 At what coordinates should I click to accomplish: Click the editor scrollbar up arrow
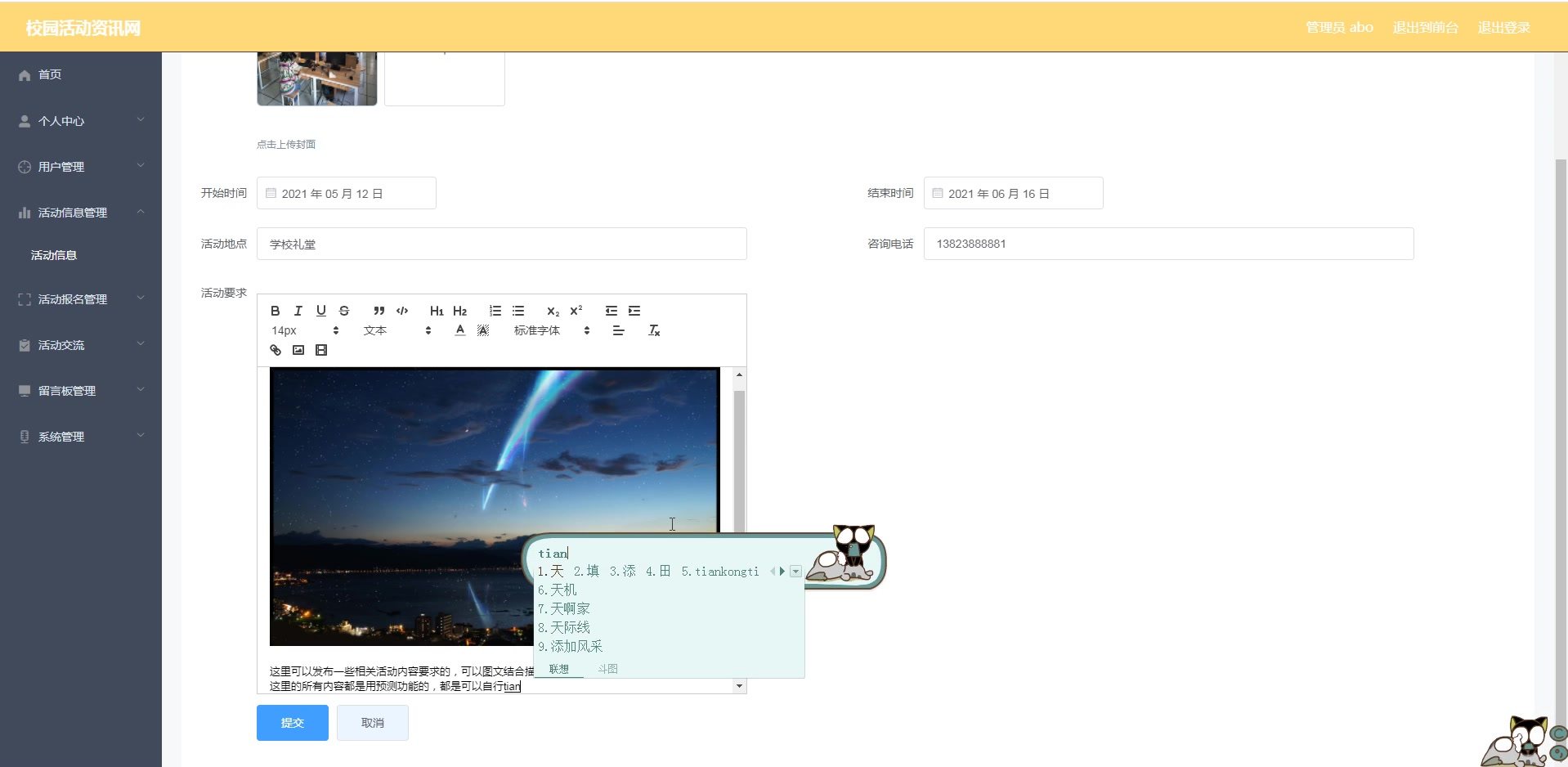click(x=739, y=375)
